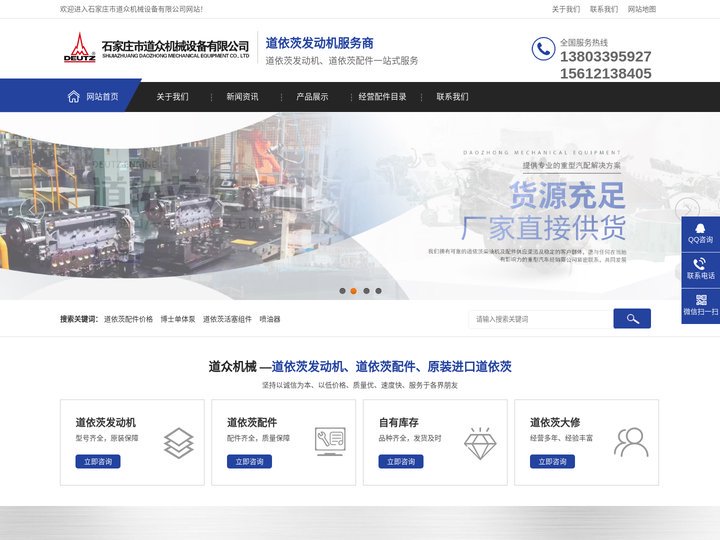Click 立即咨询 button under 道依茨发动机
Viewport: 720px width, 540px height.
coord(98,461)
